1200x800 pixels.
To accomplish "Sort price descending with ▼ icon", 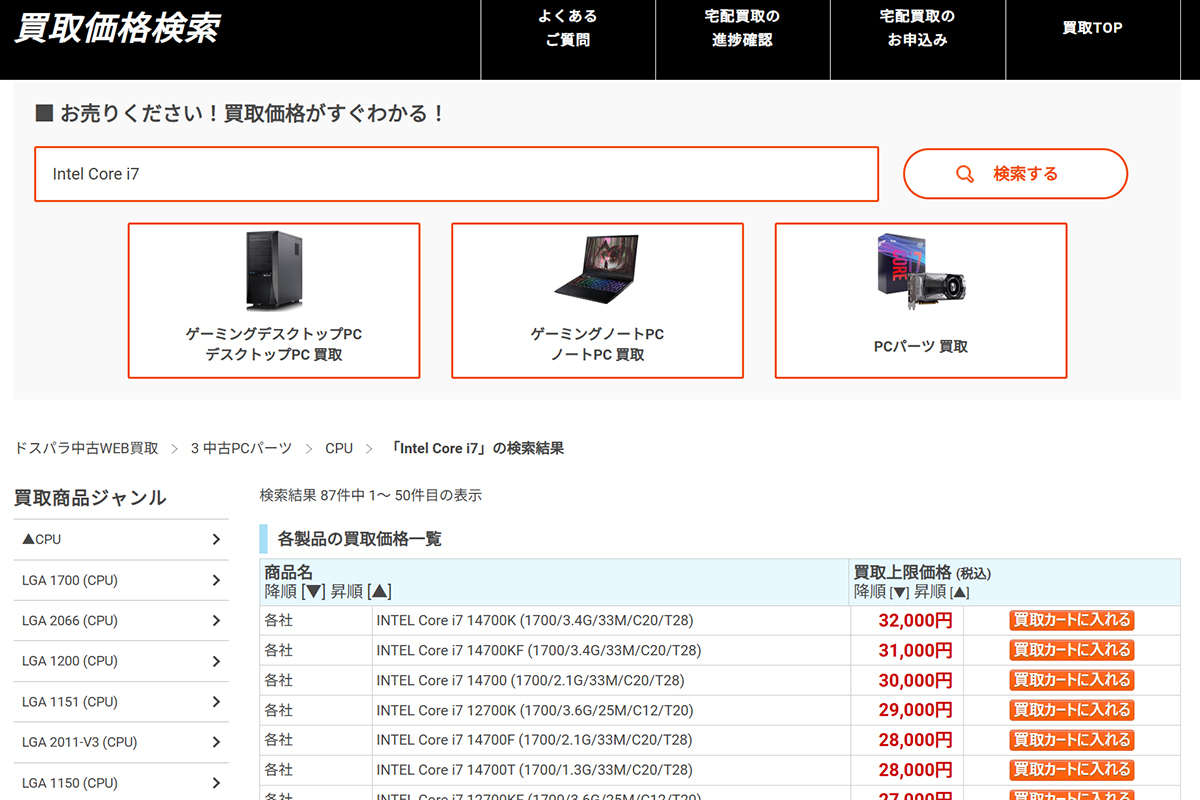I will (901, 592).
